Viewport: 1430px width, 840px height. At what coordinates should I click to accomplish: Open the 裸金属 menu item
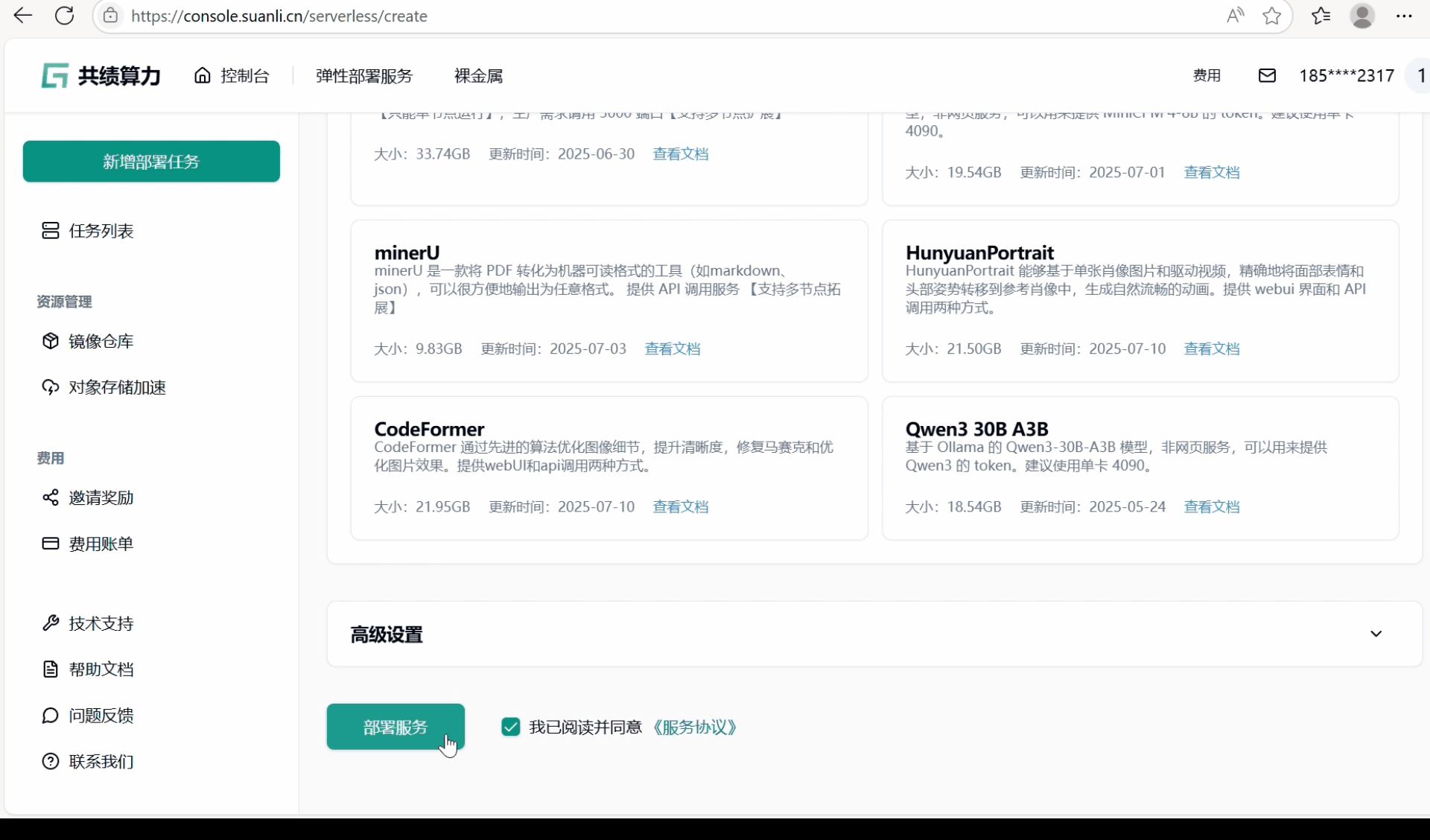tap(478, 75)
